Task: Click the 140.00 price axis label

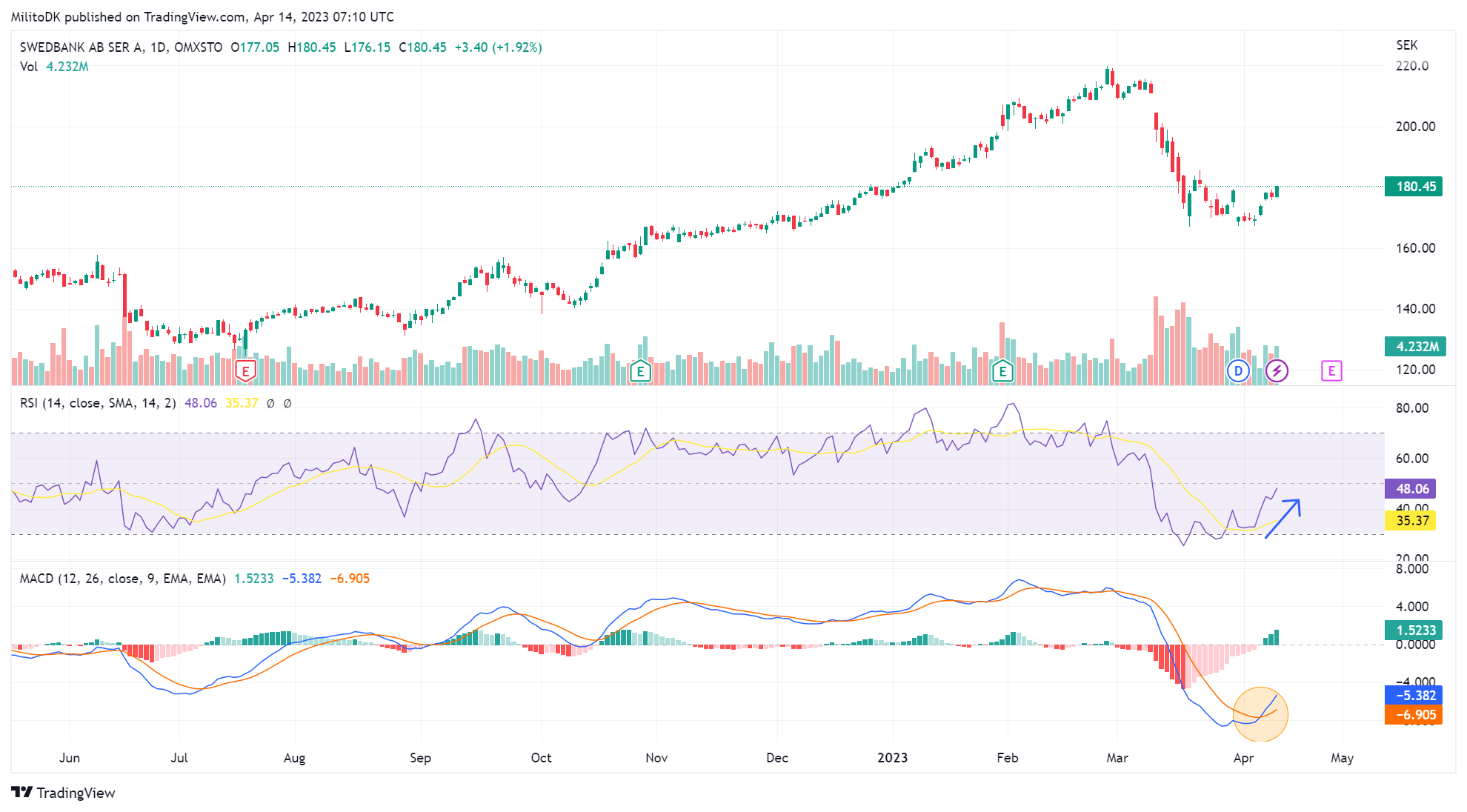Action: click(x=1416, y=309)
